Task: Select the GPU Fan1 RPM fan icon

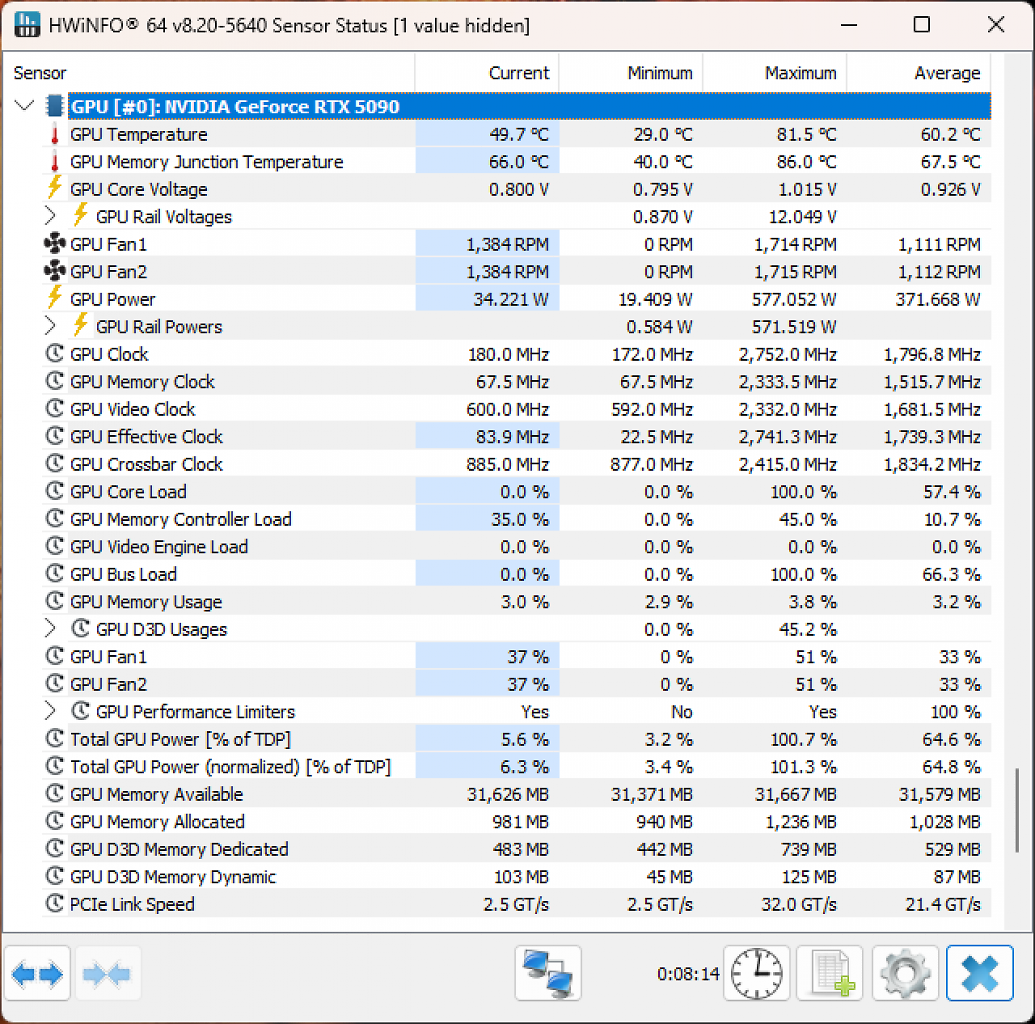Action: pyautogui.click(x=54, y=244)
